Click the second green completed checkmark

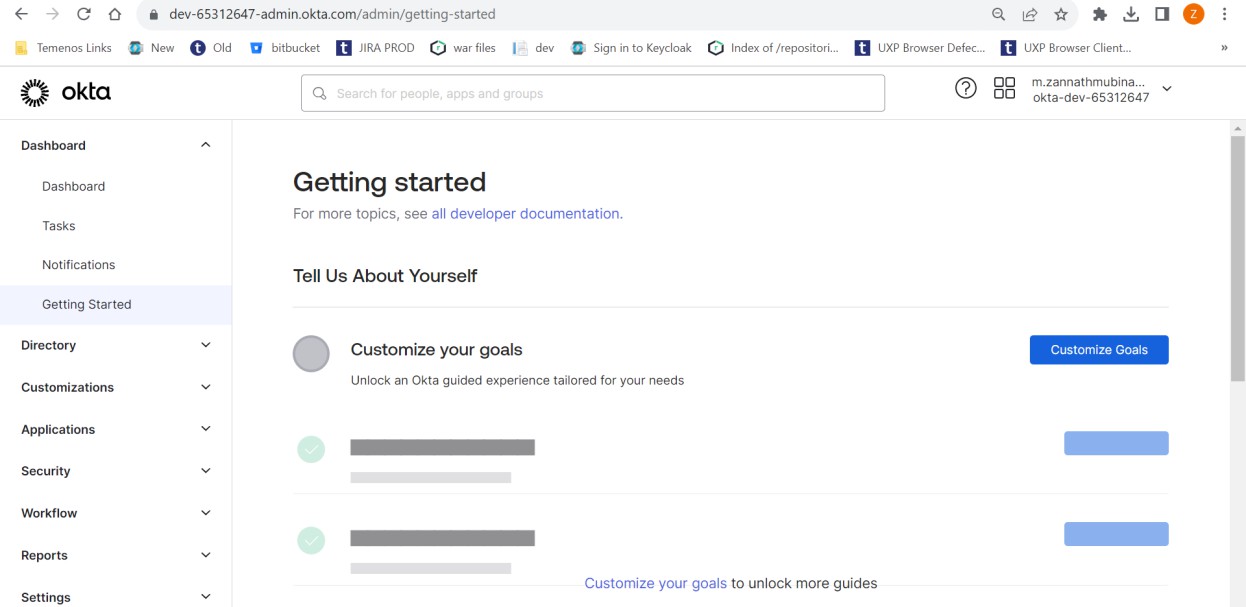point(311,540)
